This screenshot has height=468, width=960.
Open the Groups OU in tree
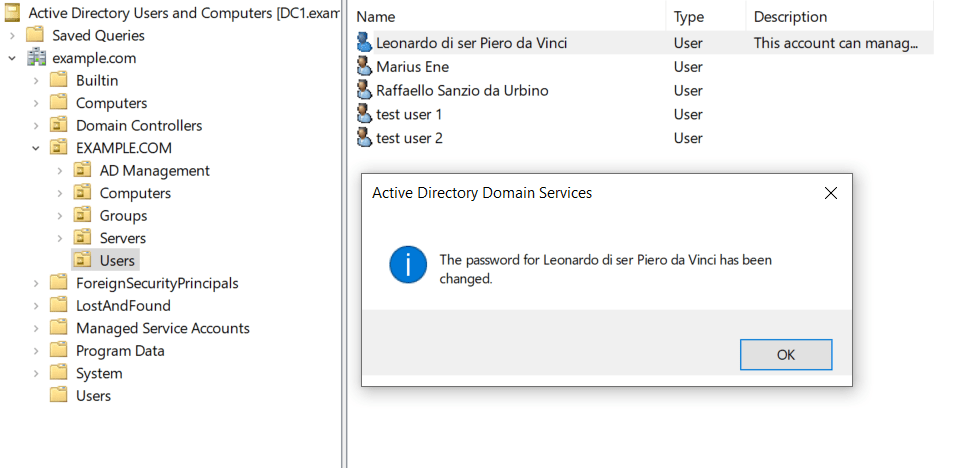tap(123, 215)
